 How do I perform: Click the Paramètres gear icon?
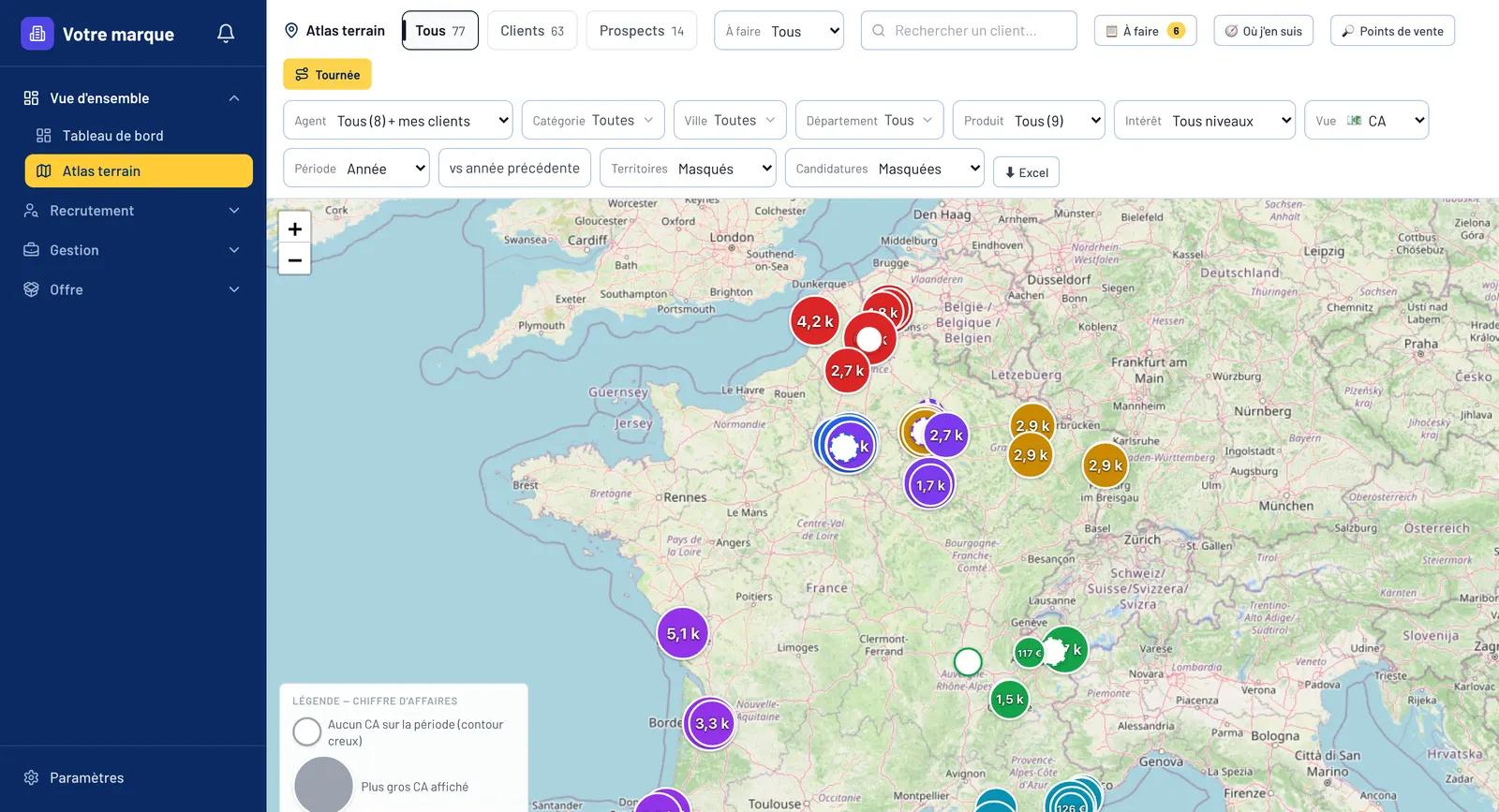point(31,778)
